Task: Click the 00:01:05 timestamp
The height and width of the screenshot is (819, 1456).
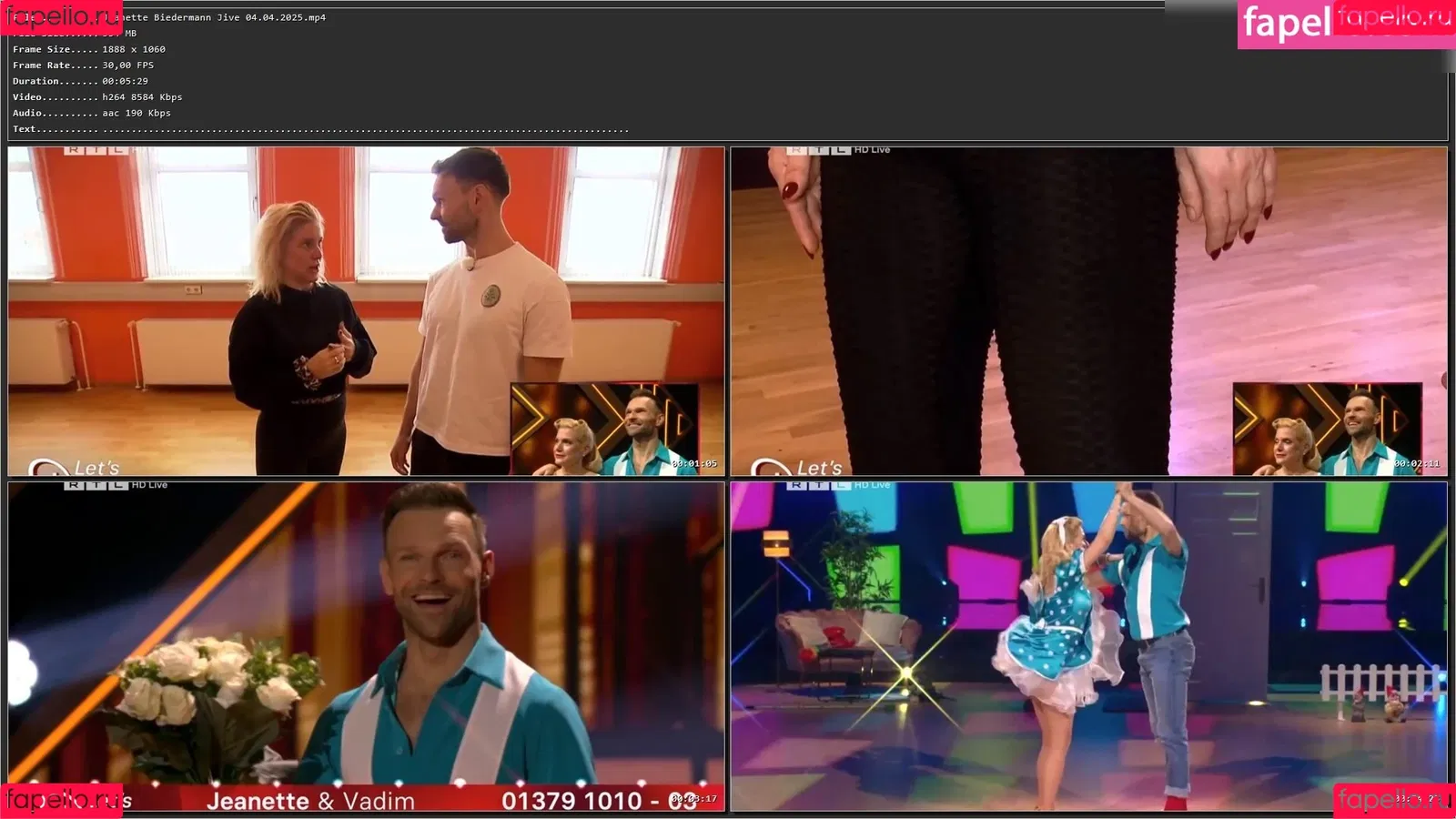Action: point(694,464)
